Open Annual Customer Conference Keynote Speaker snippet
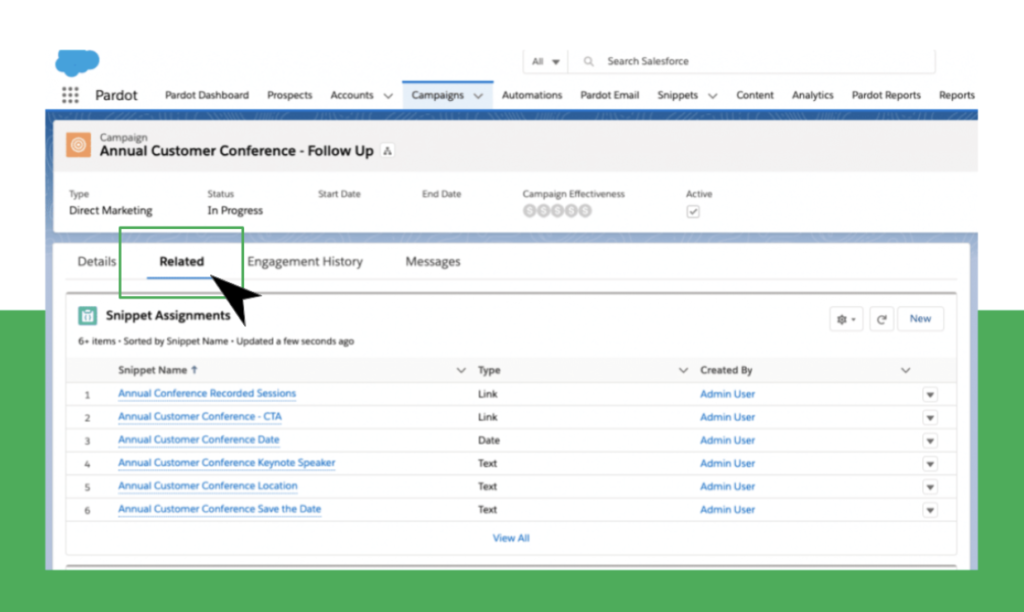 point(227,462)
